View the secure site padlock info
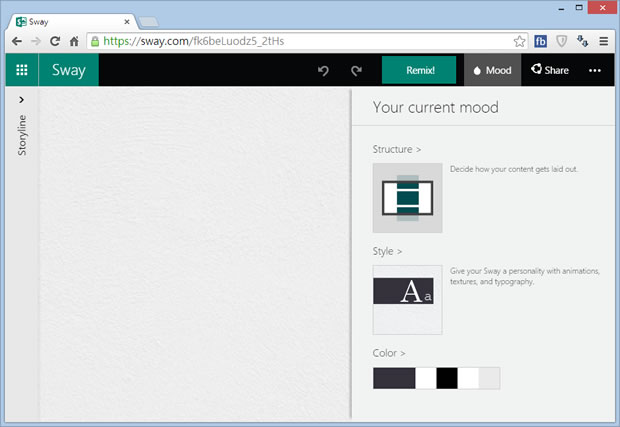 (x=95, y=41)
